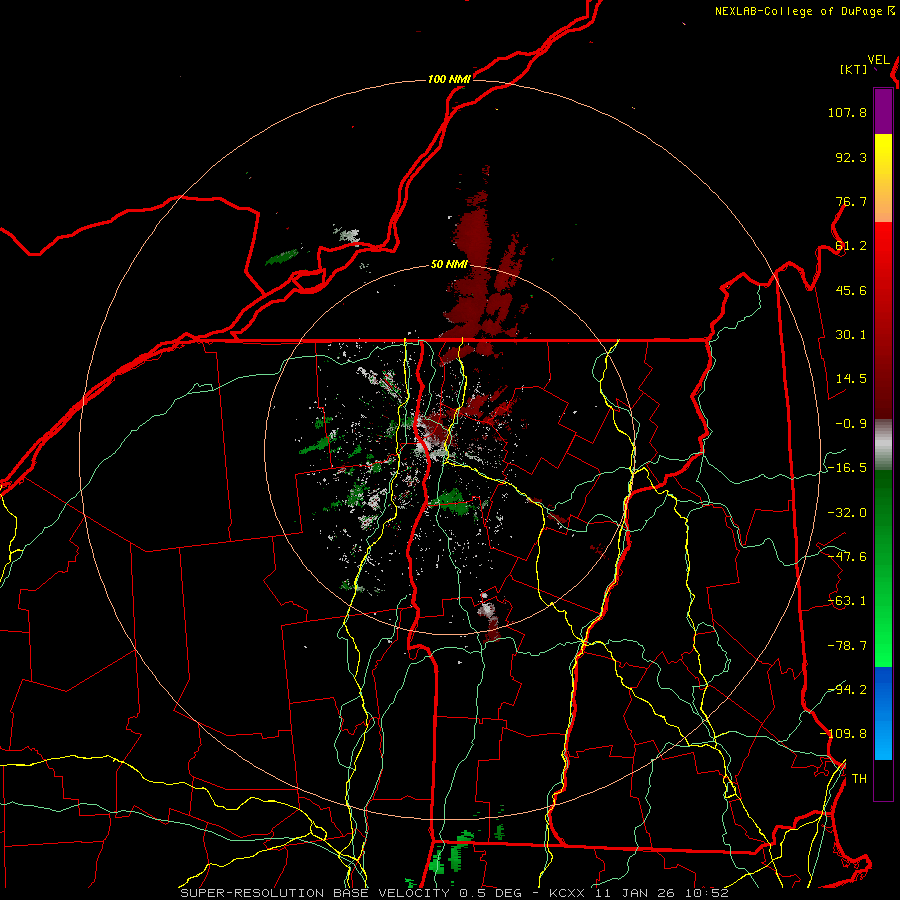Image resolution: width=900 pixels, height=900 pixels.
Task: Click the -63.1 legend value
Action: [847, 601]
